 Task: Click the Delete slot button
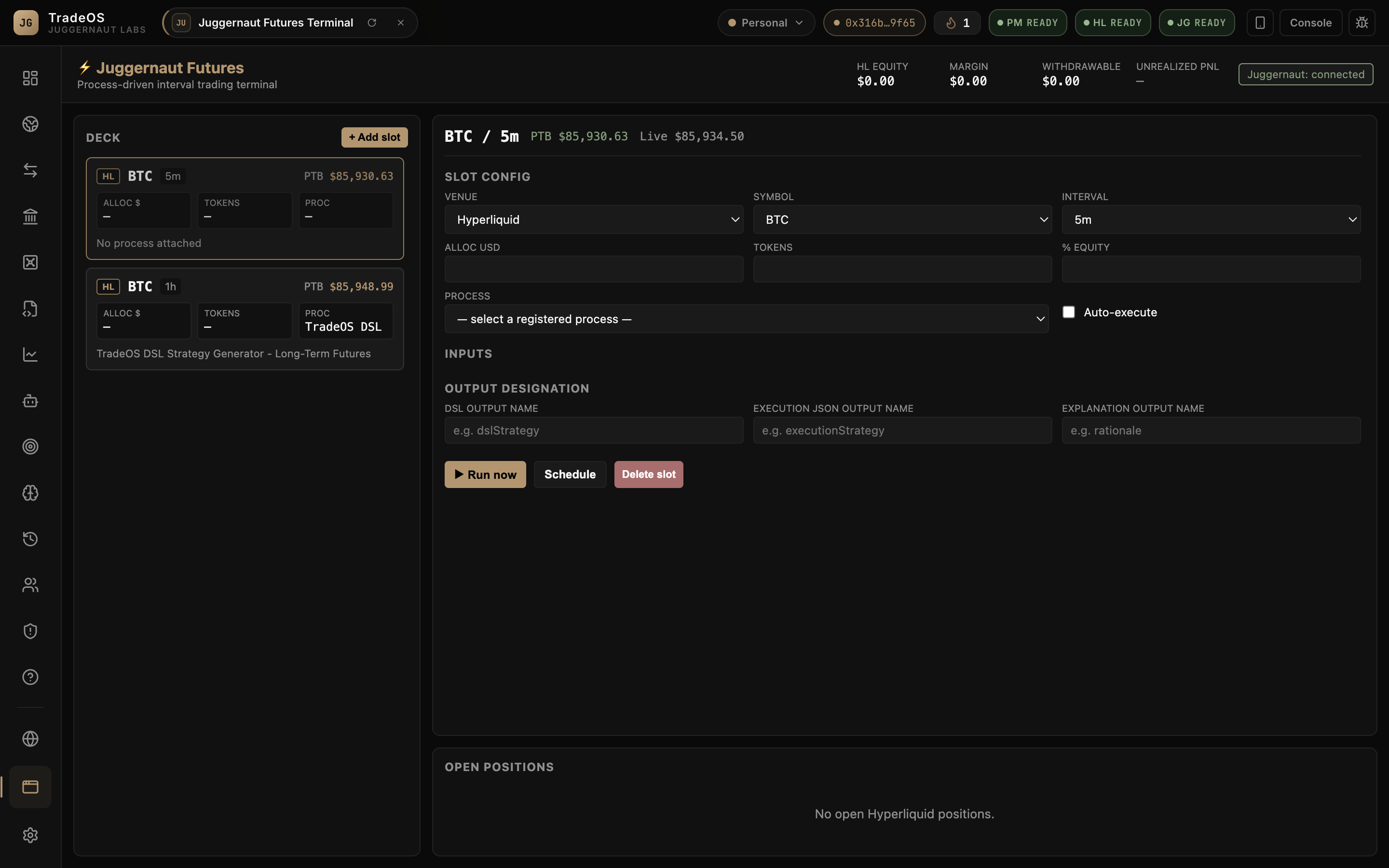coord(649,475)
